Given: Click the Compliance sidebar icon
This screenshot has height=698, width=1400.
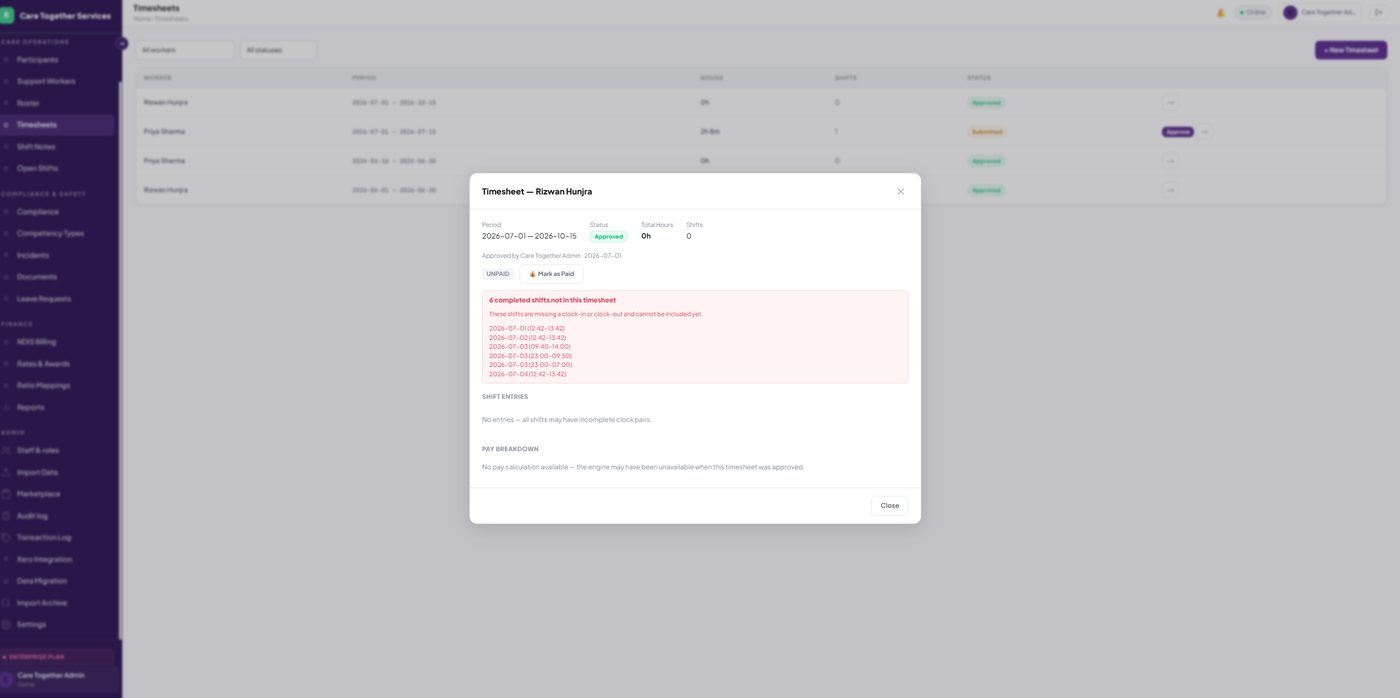Looking at the screenshot, I should coord(6,212).
